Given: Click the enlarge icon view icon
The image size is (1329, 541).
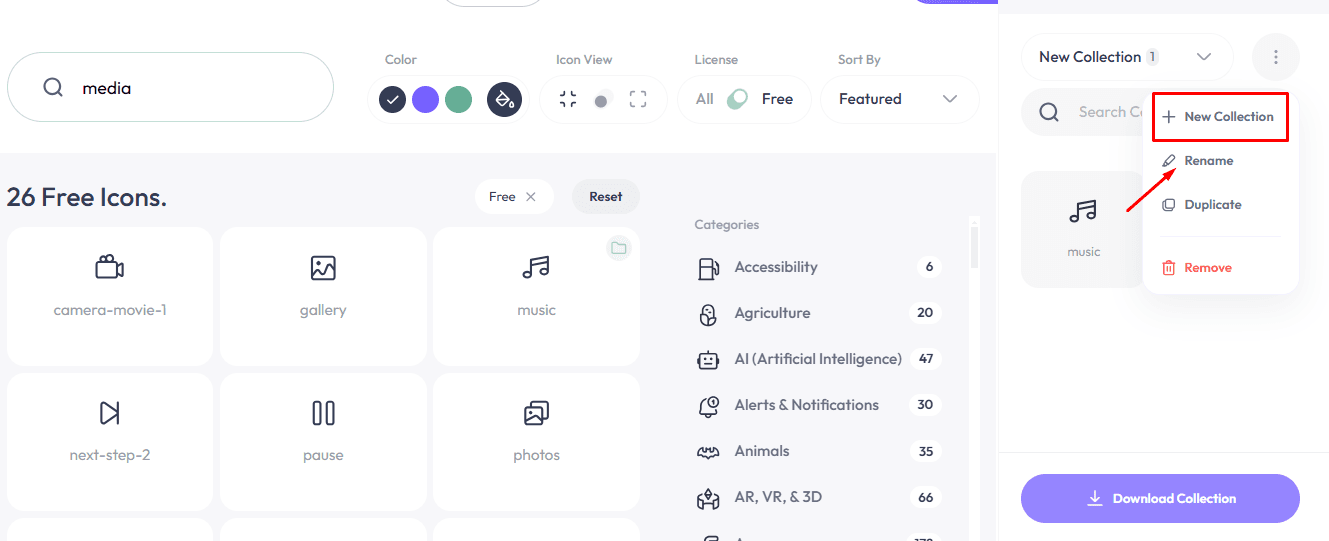Looking at the screenshot, I should coord(638,99).
